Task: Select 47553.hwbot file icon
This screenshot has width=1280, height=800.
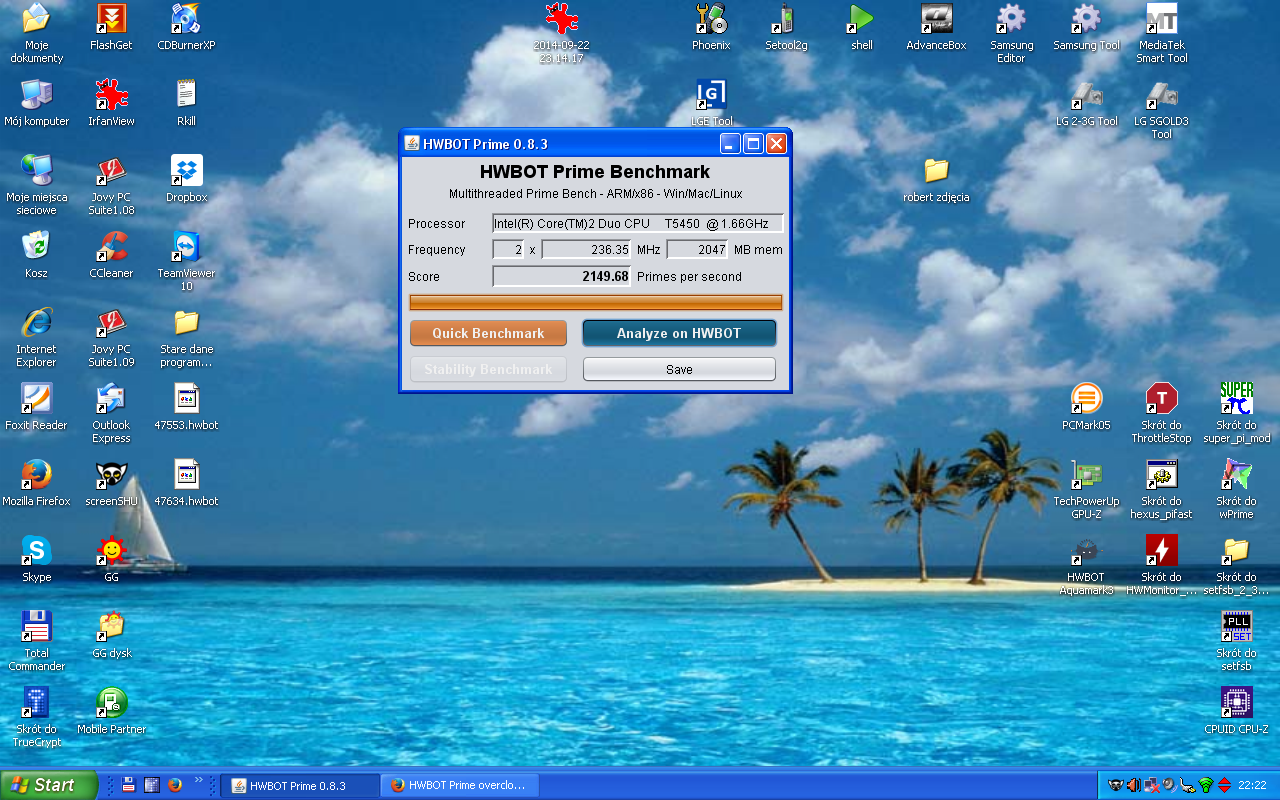Action: pos(186,407)
